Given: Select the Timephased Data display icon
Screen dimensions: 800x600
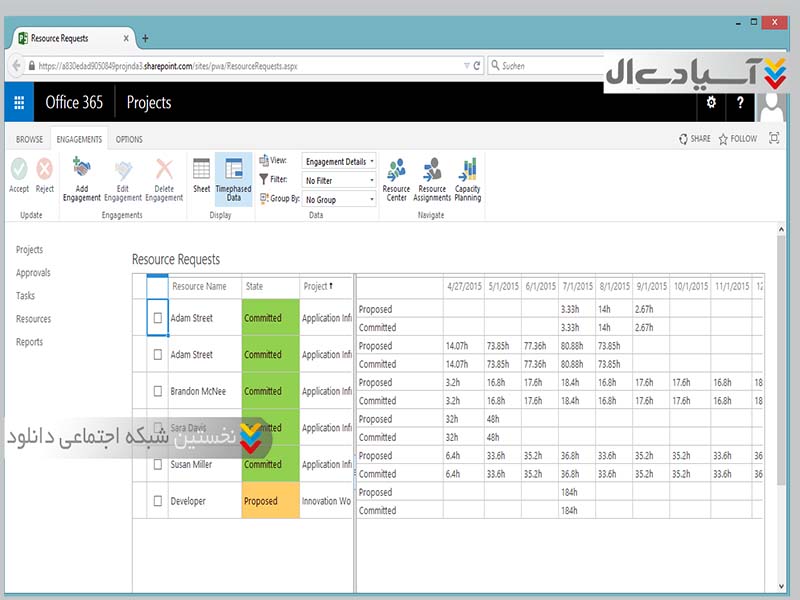Looking at the screenshot, I should click(233, 170).
